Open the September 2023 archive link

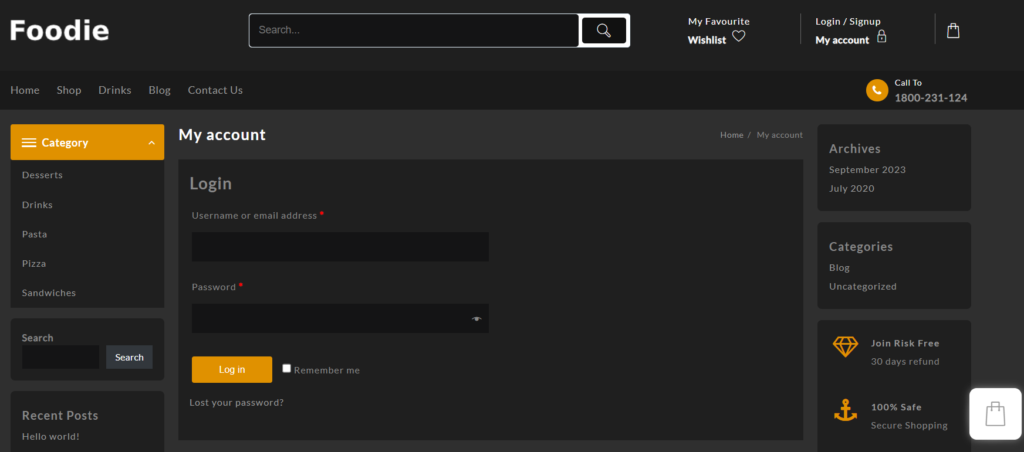tap(867, 170)
